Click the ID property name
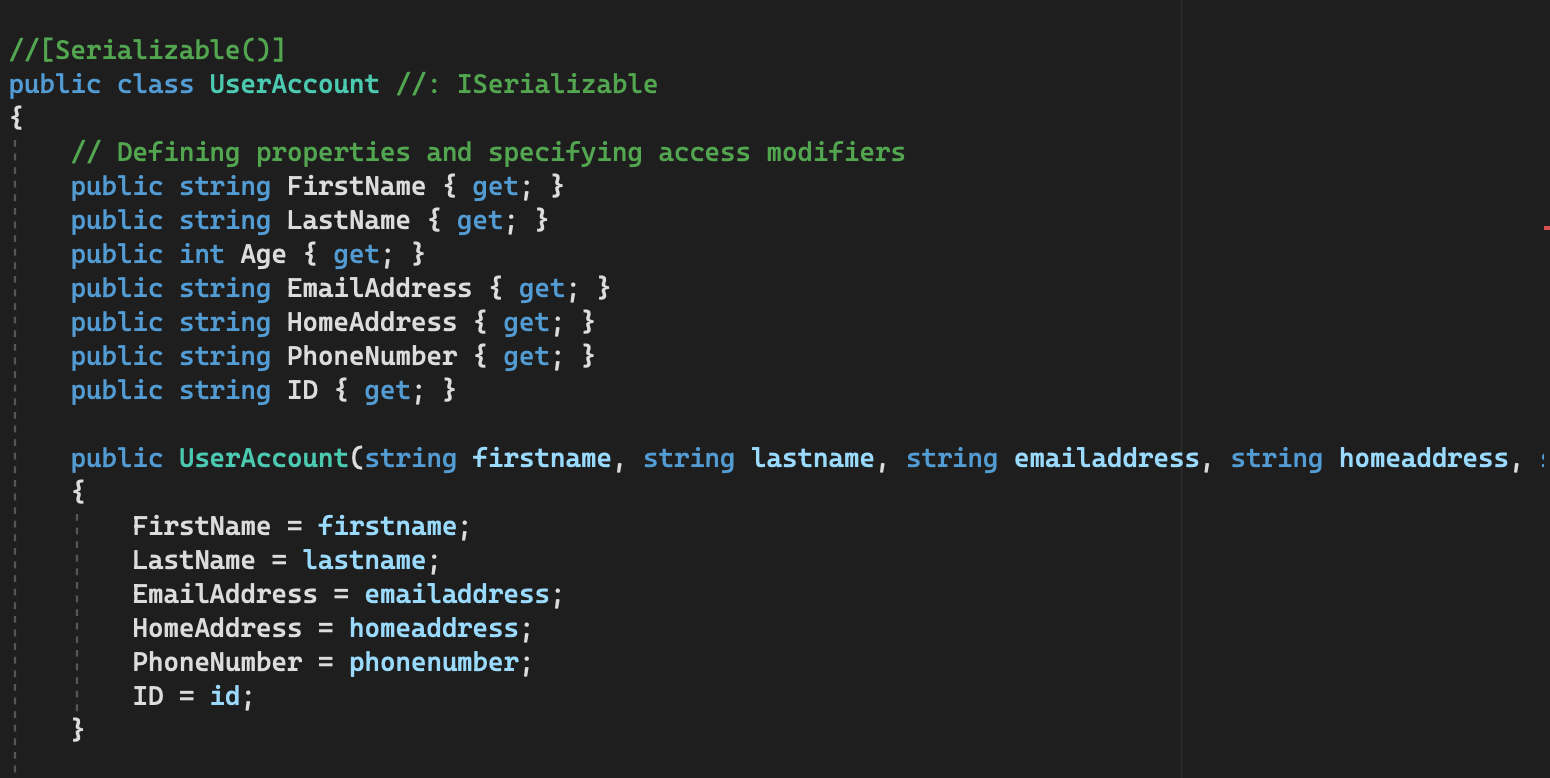The width and height of the screenshot is (1550, 778). (x=302, y=390)
